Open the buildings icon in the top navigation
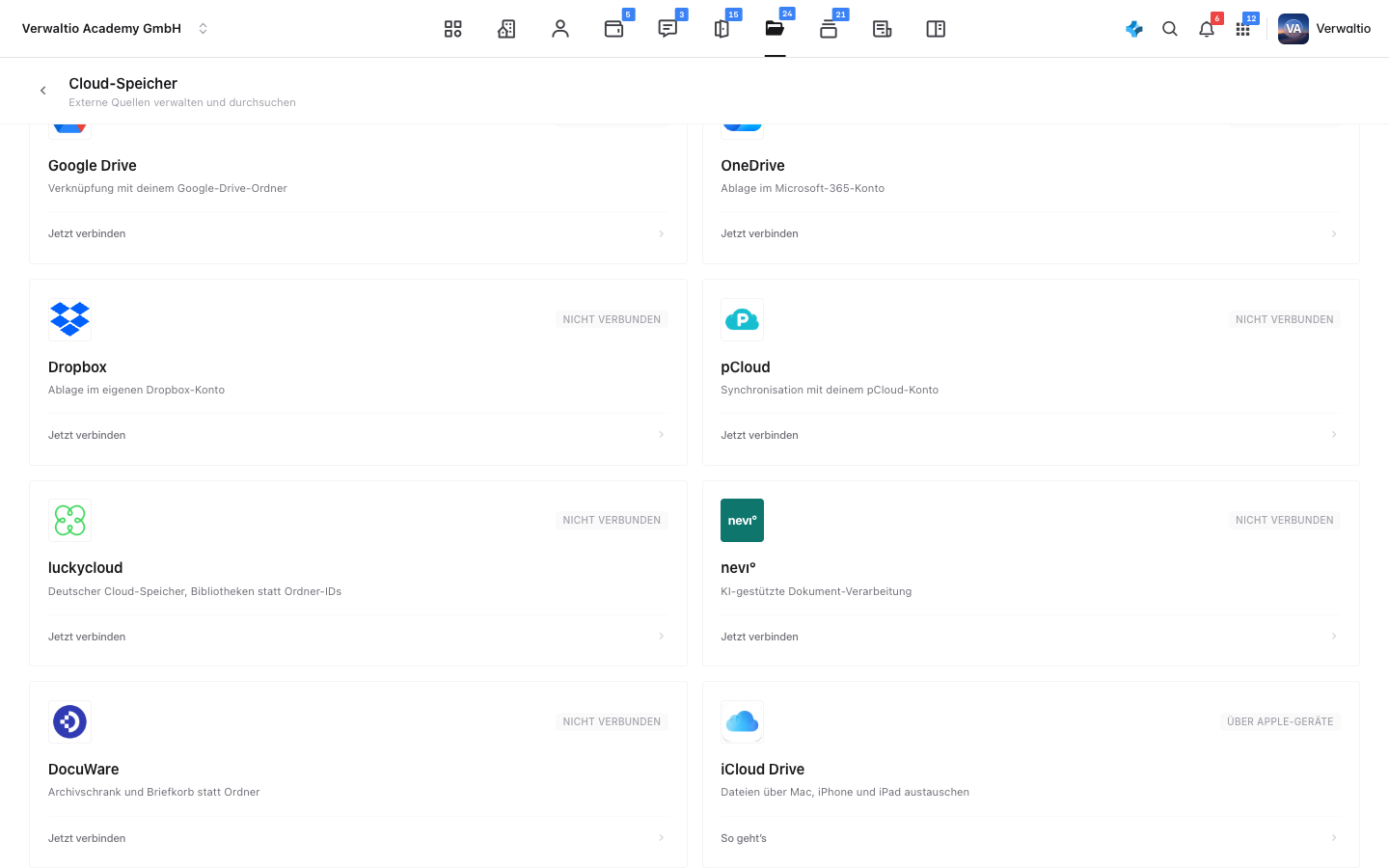Viewport: 1389px width, 868px height. 506,29
